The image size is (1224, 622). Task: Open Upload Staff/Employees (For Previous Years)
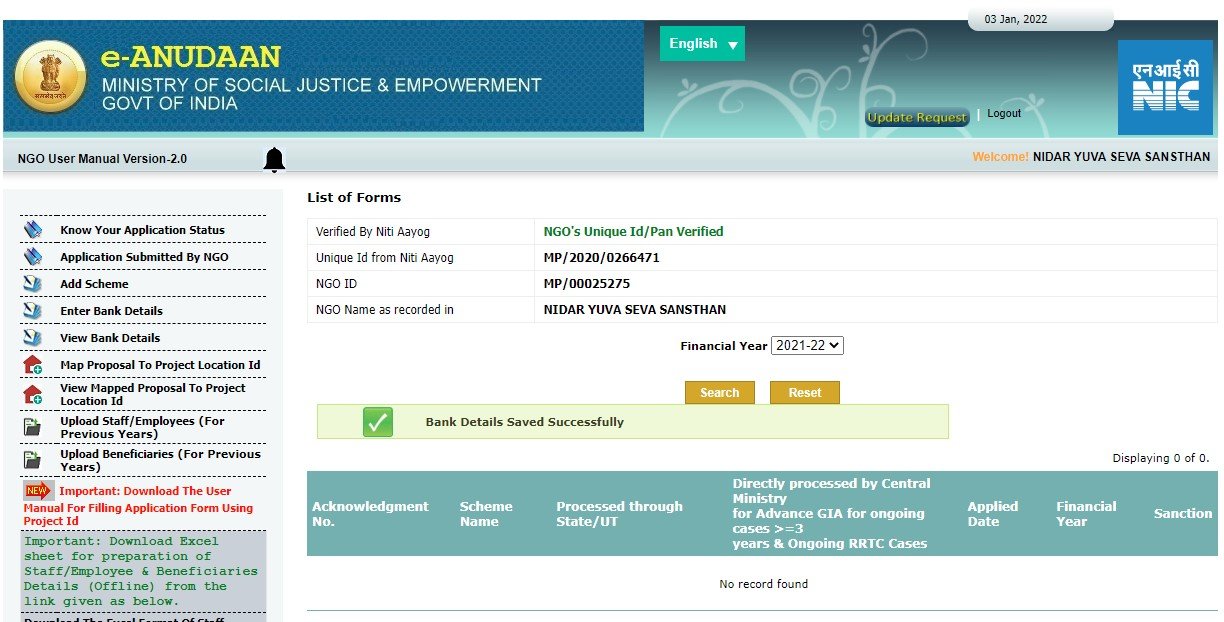(142, 427)
